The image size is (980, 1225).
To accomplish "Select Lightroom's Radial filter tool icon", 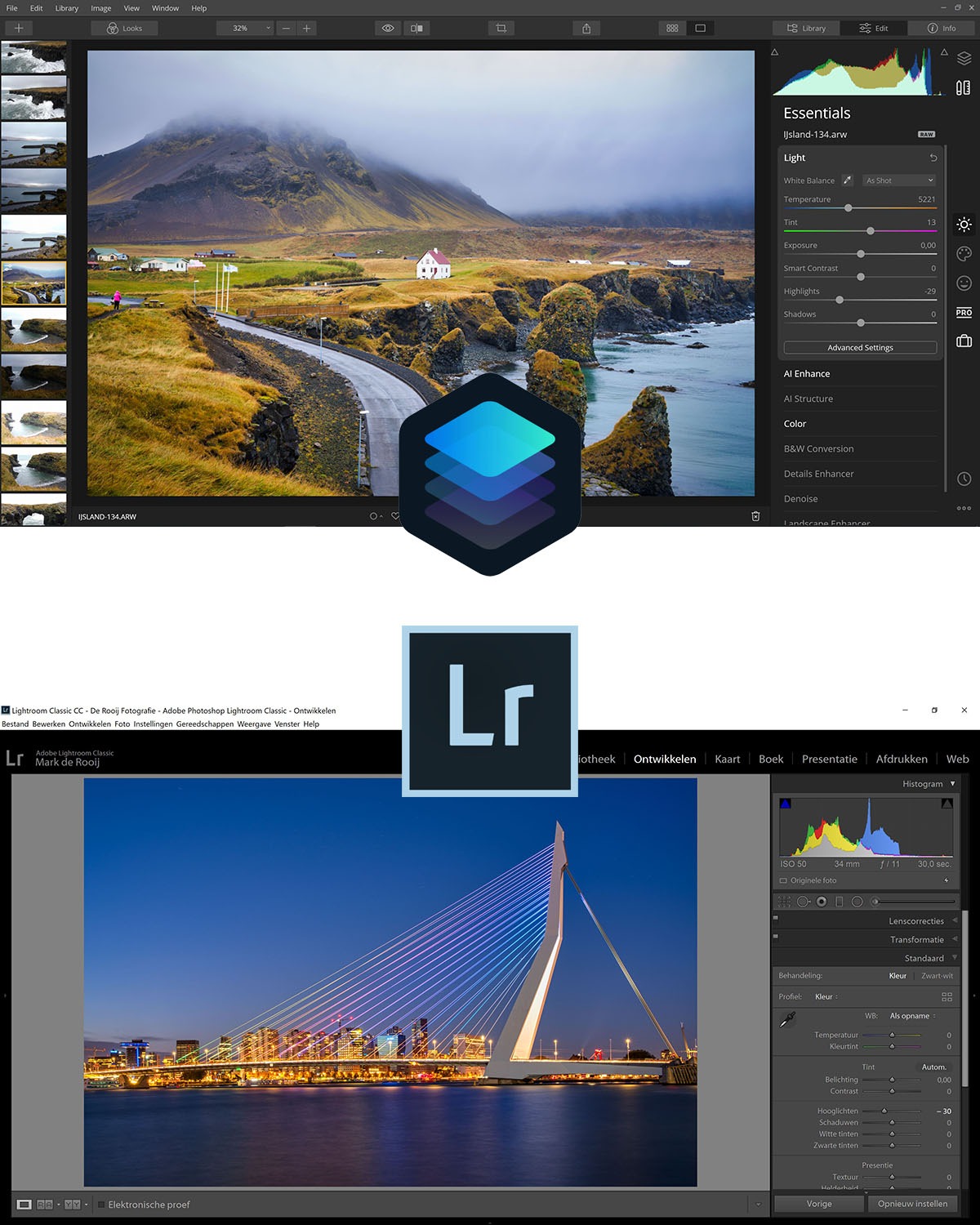I will pos(857,901).
